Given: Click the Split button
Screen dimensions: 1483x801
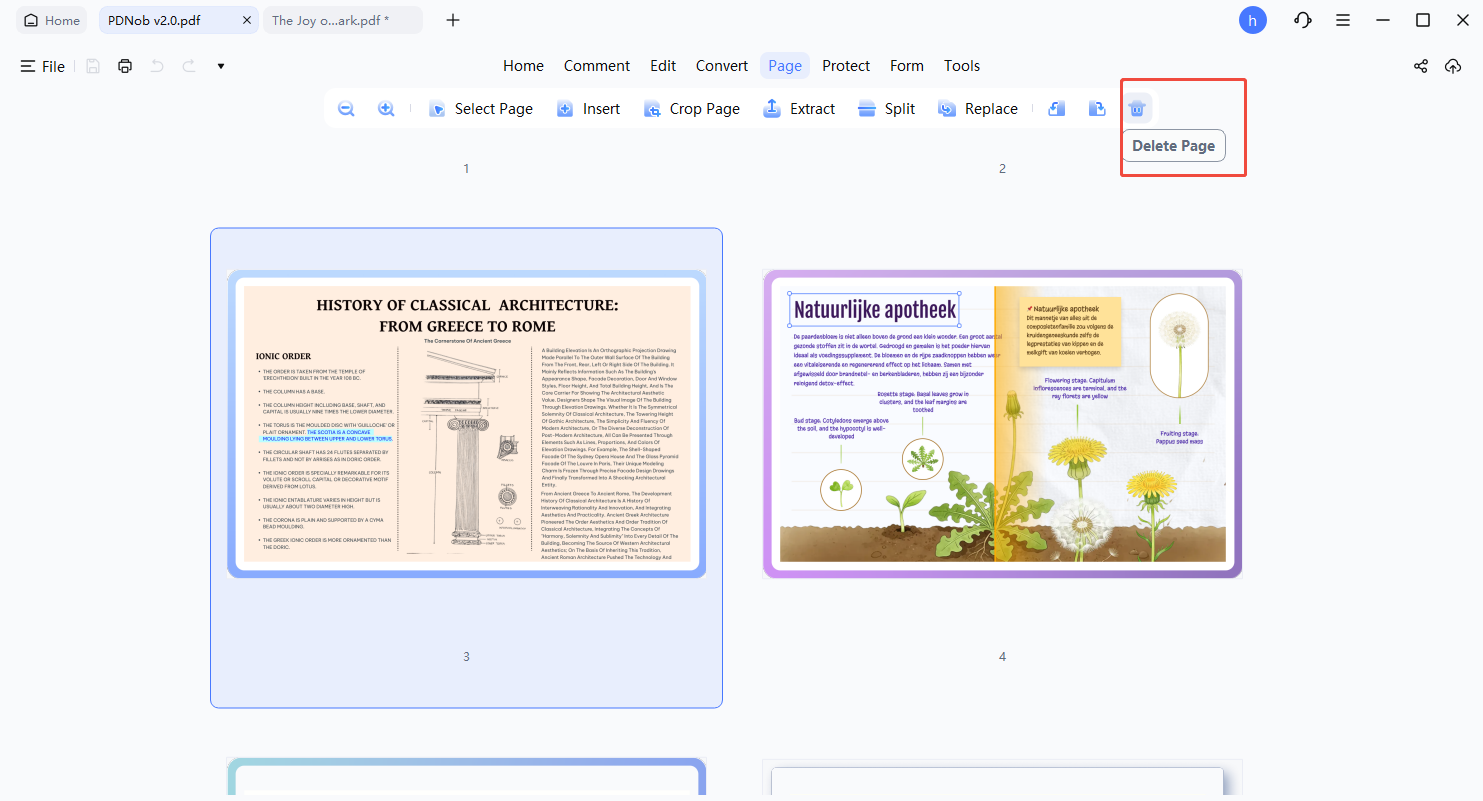Looking at the screenshot, I should coord(886,109).
